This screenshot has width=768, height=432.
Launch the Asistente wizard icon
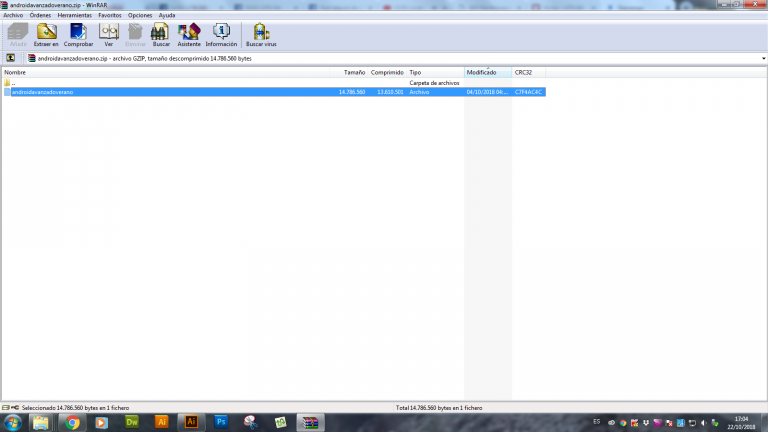189,35
